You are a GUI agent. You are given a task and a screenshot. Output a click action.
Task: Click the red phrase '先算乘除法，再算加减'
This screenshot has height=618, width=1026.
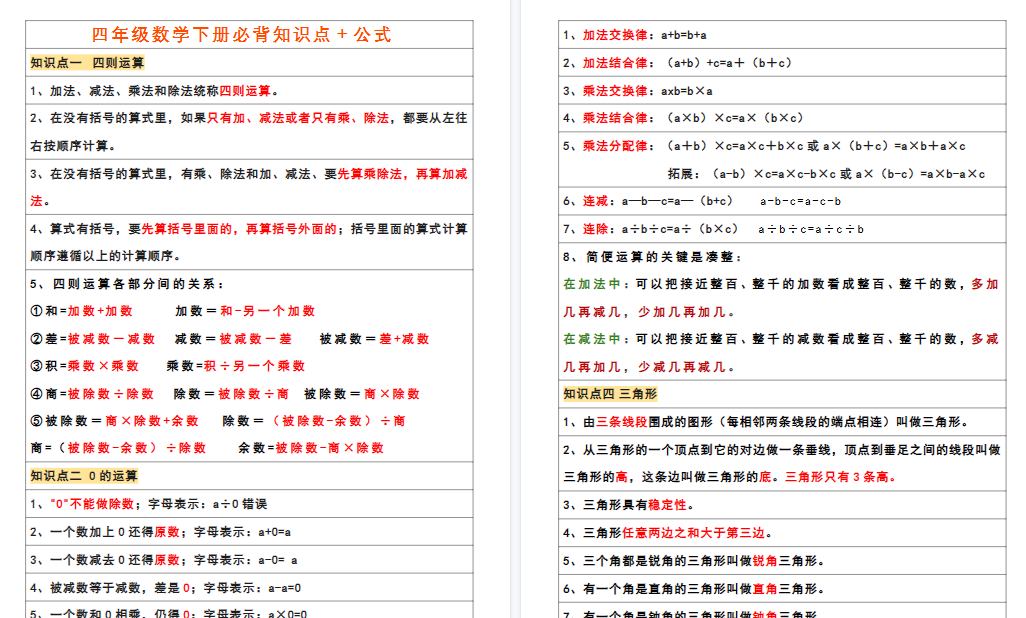pos(402,174)
